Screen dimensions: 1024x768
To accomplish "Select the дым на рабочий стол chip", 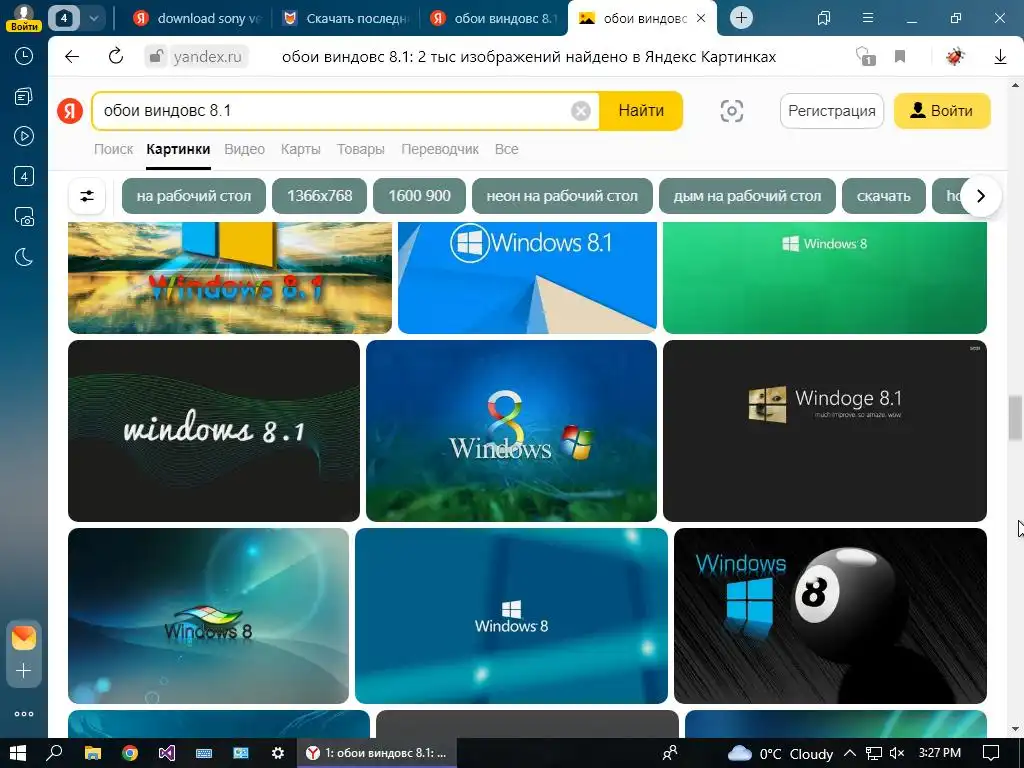I will pos(747,196).
